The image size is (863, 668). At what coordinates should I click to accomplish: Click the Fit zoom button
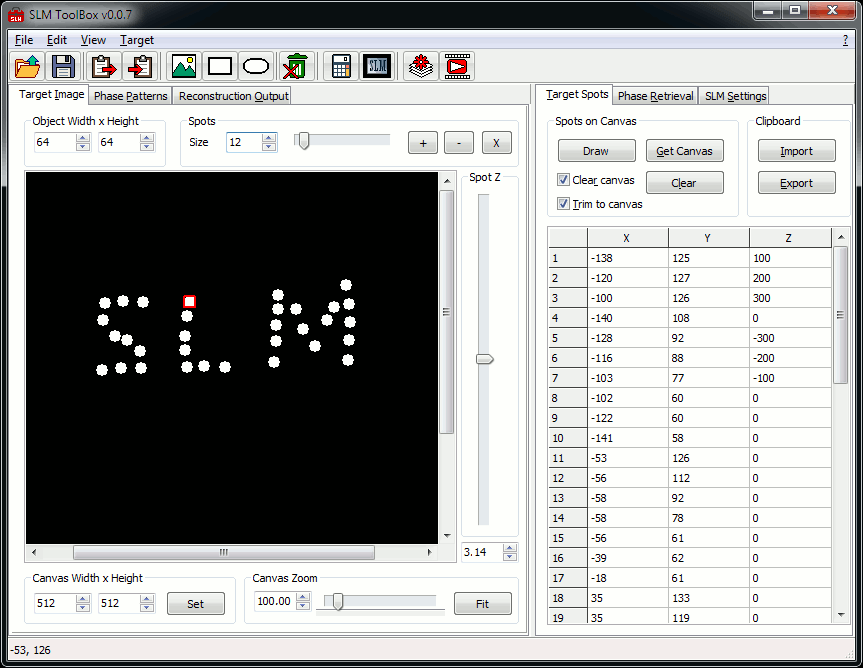[483, 604]
